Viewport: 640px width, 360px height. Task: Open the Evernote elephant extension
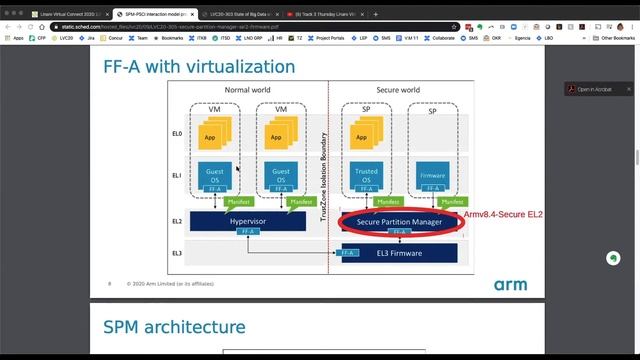point(480,27)
